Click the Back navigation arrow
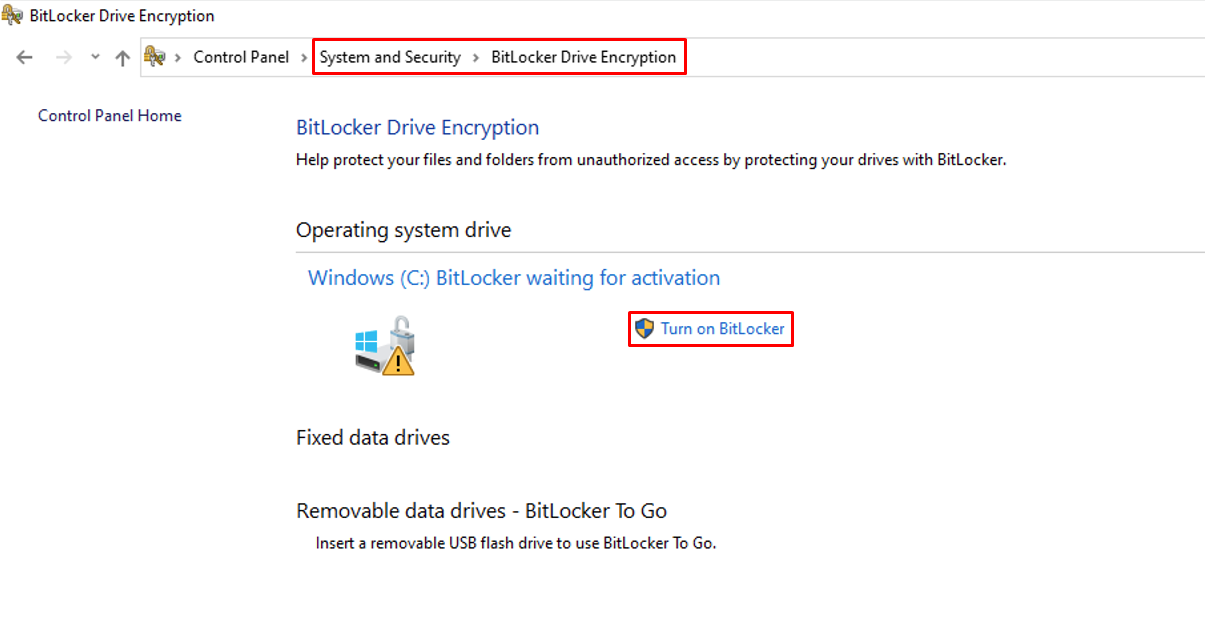The width and height of the screenshot is (1205, 621). coord(25,57)
